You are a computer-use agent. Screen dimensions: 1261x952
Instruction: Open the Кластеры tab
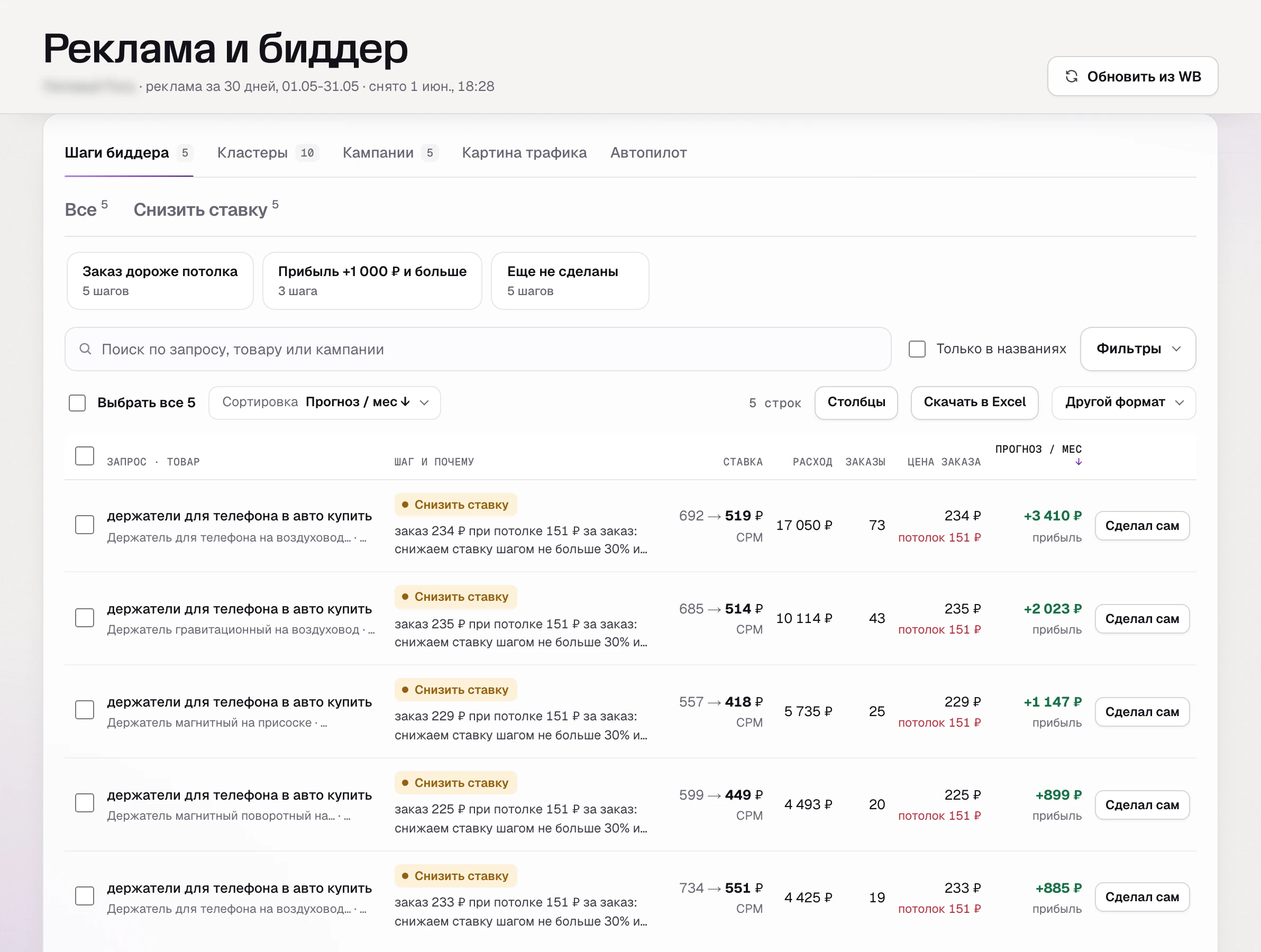(267, 153)
